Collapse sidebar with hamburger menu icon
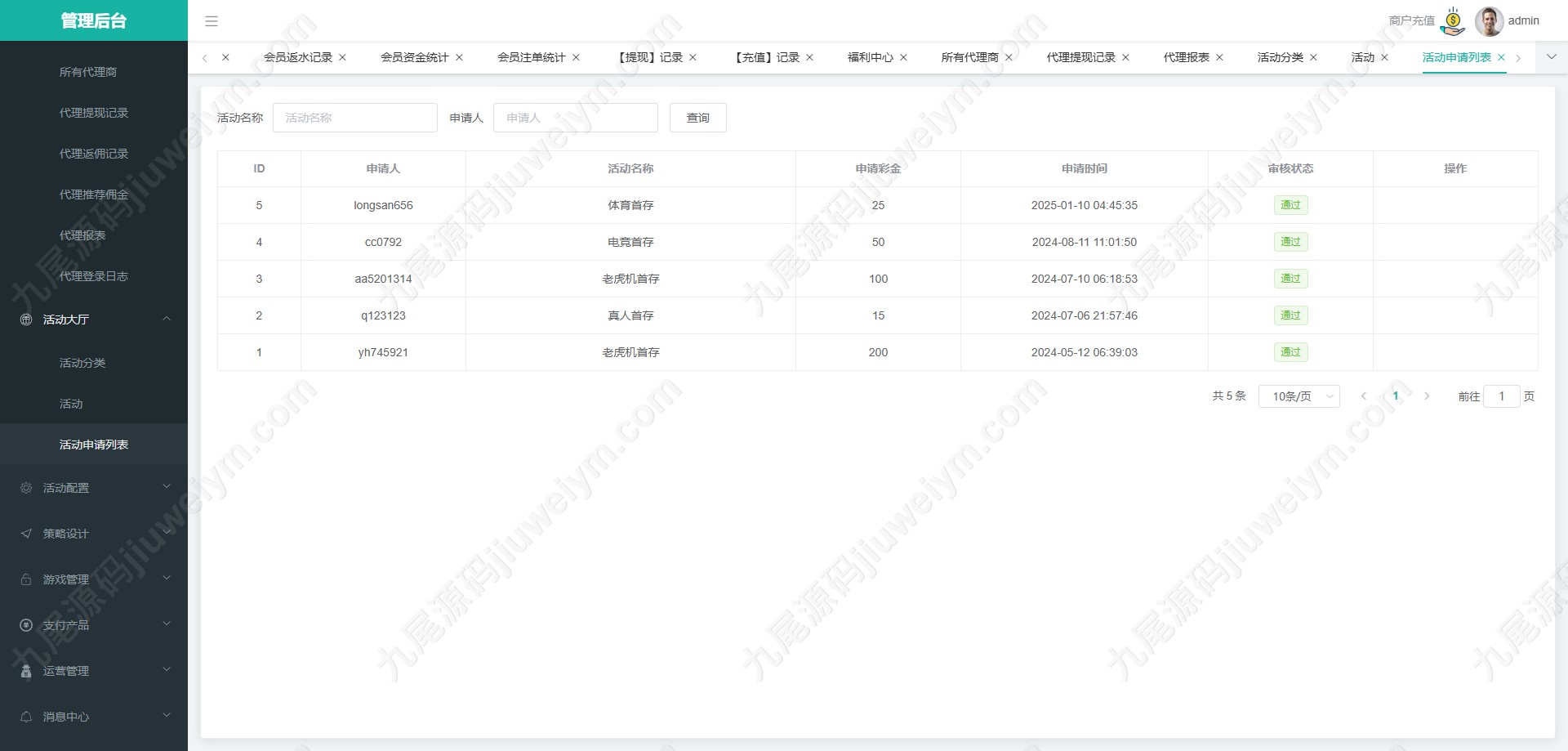This screenshot has width=1568, height=751. (212, 21)
